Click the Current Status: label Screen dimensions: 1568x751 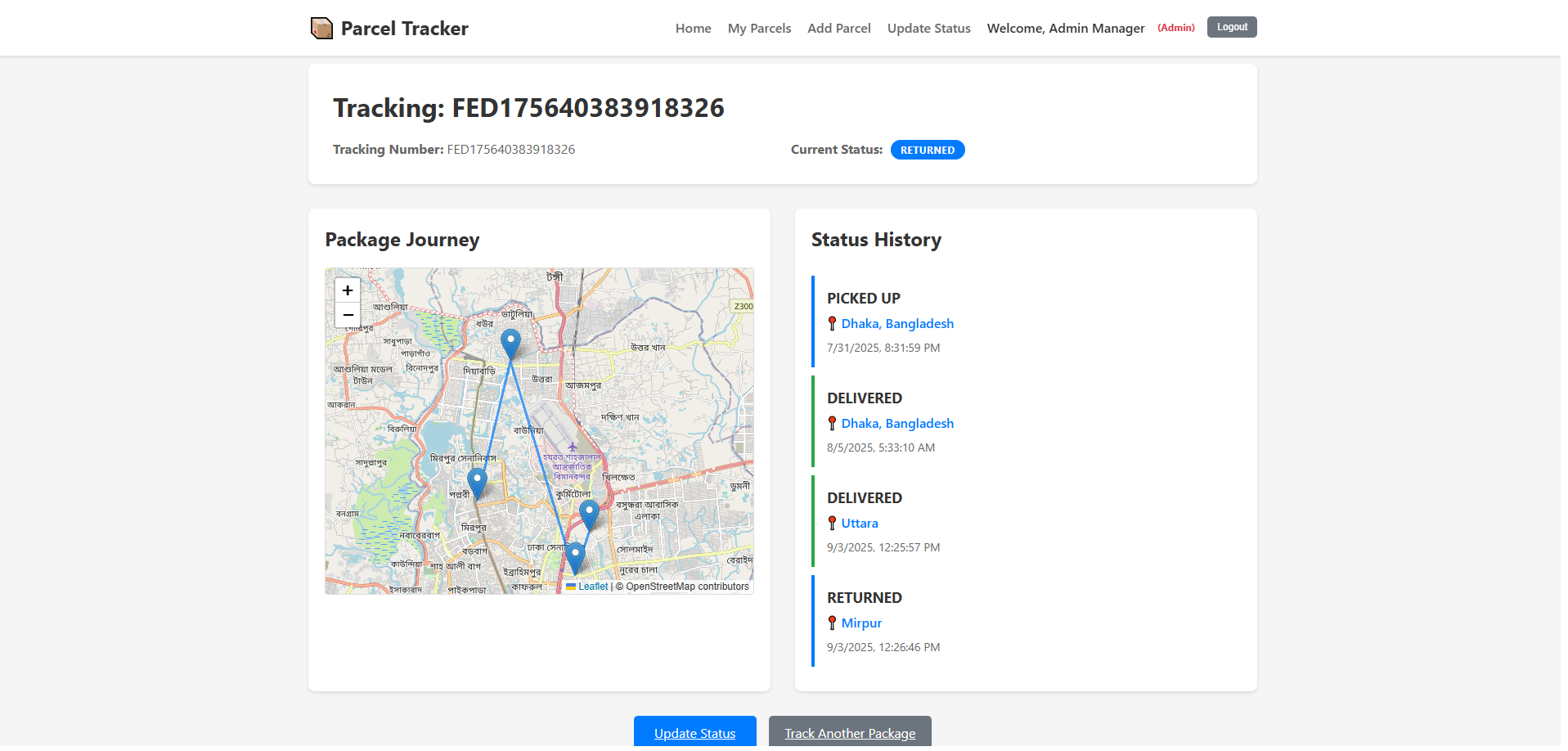click(837, 150)
